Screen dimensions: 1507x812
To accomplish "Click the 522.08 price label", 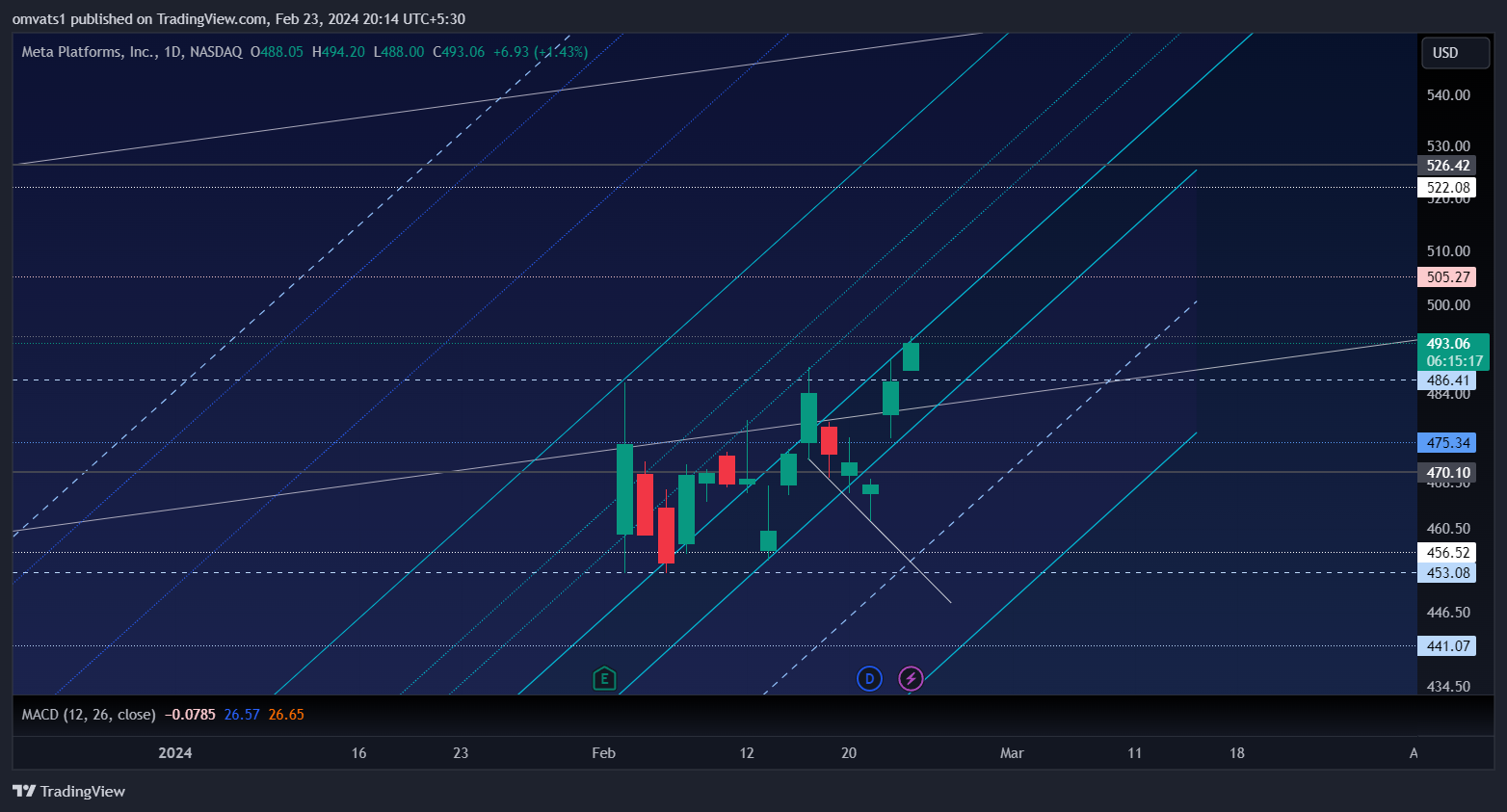I will (1446, 188).
